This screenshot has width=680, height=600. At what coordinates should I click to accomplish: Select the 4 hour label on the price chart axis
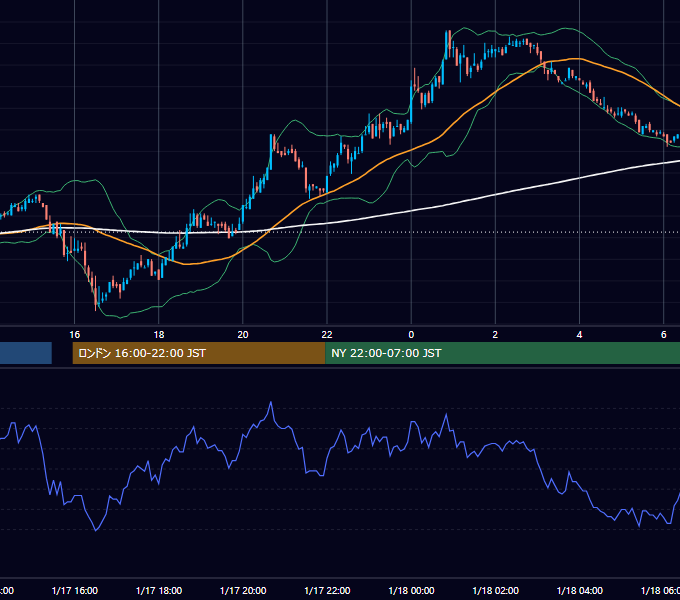coord(579,334)
